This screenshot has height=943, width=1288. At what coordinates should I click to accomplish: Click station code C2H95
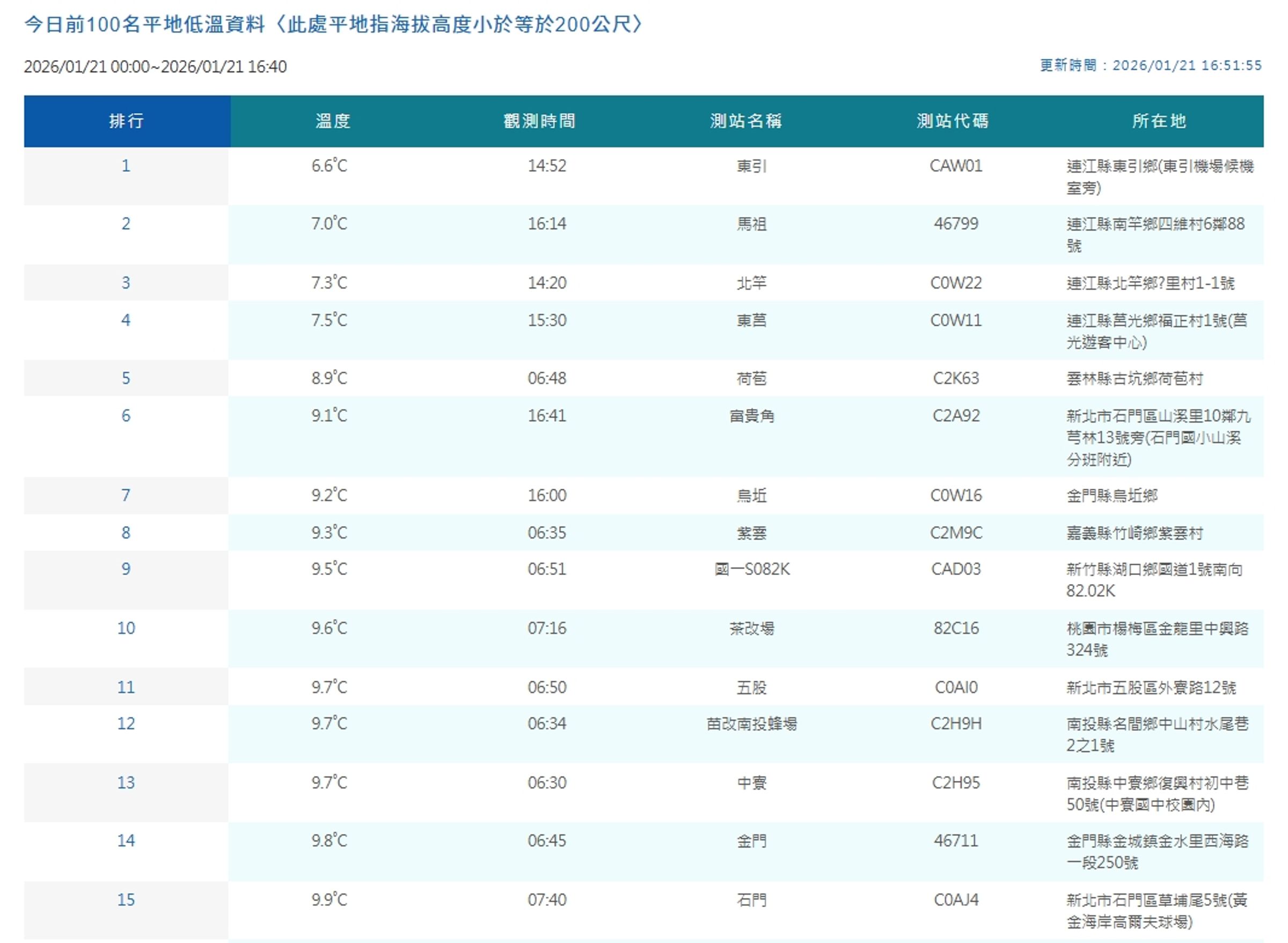(x=956, y=783)
